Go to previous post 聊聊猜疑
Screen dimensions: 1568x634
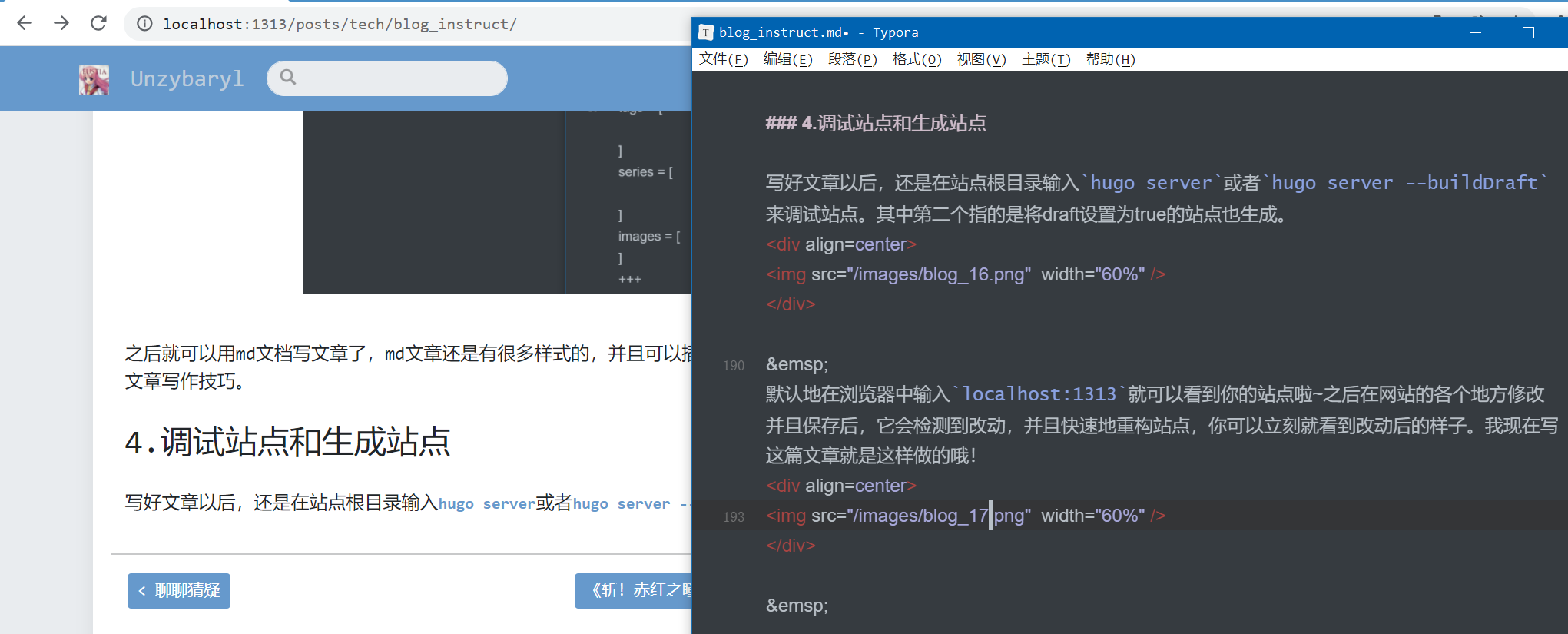coord(179,590)
